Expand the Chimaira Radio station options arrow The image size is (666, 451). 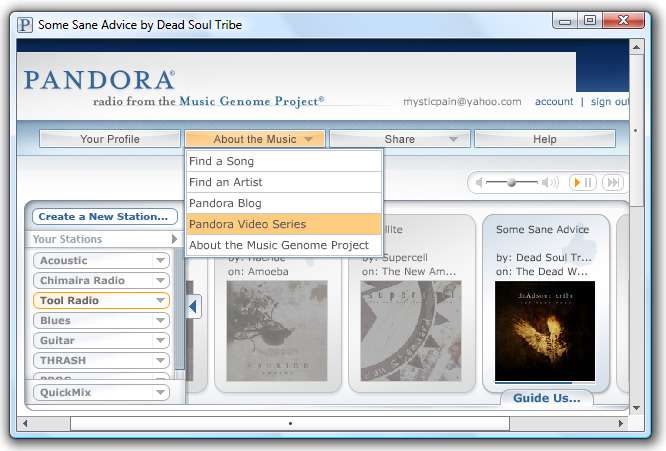click(x=160, y=280)
